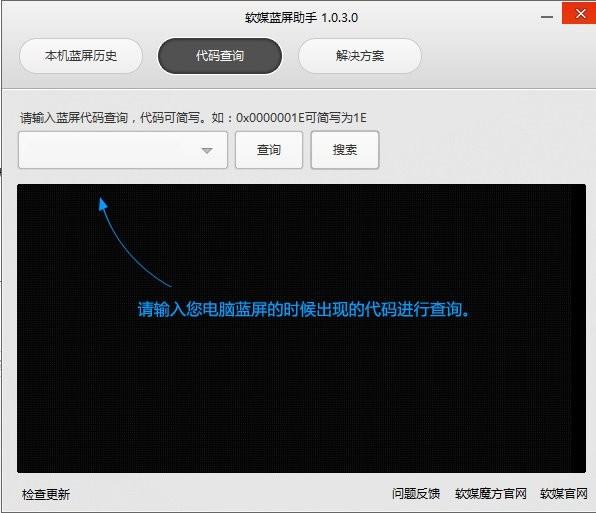
Task: Click the blue 请输入您电脑蓝屏 hint message
Action: pos(304,309)
